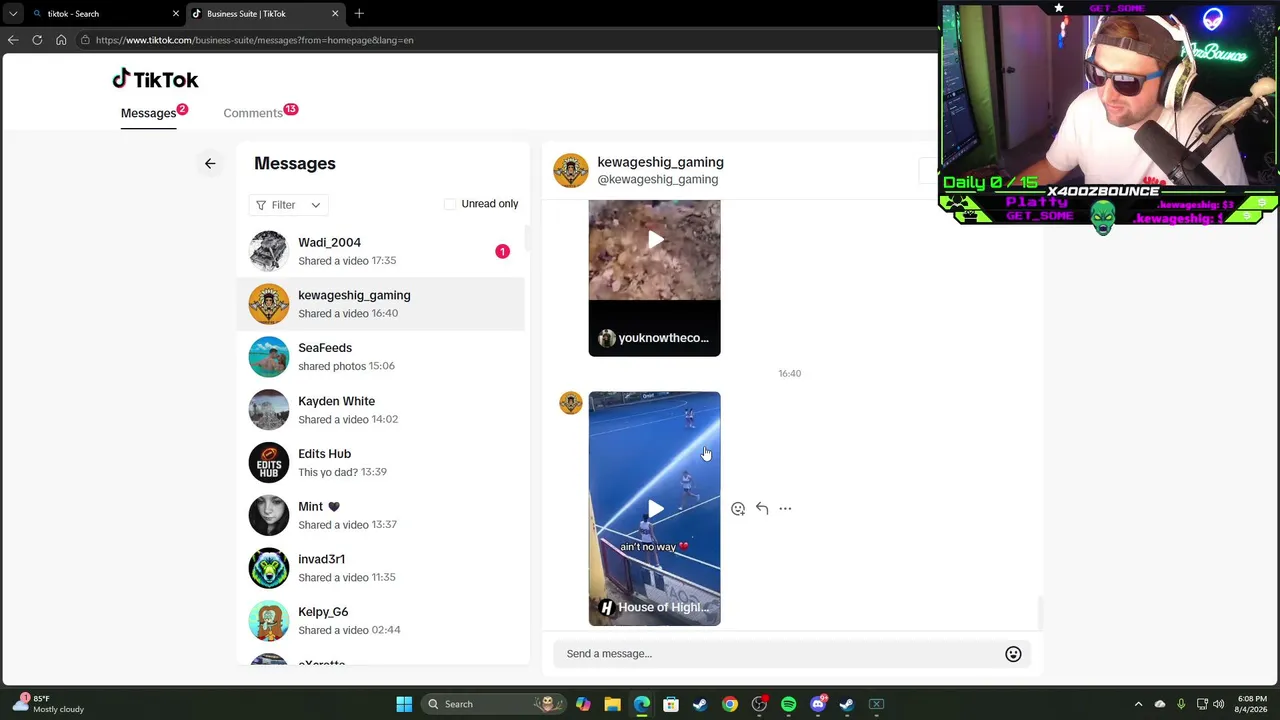Screen dimensions: 1280x720
Task: Click sender avatar beside the 16:40 video
Action: (x=571, y=403)
